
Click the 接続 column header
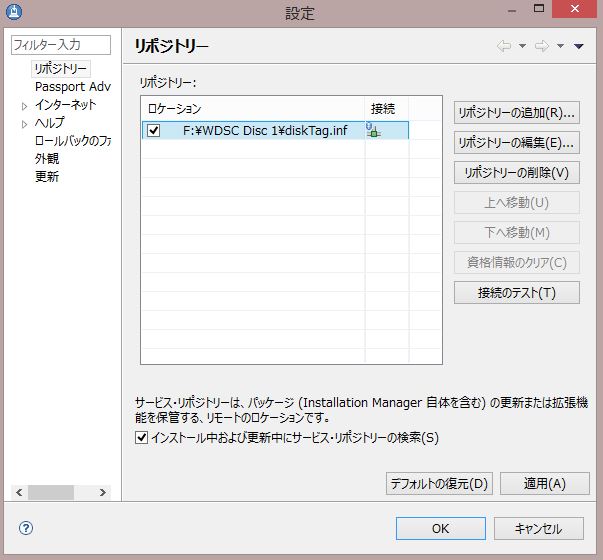pos(386,108)
